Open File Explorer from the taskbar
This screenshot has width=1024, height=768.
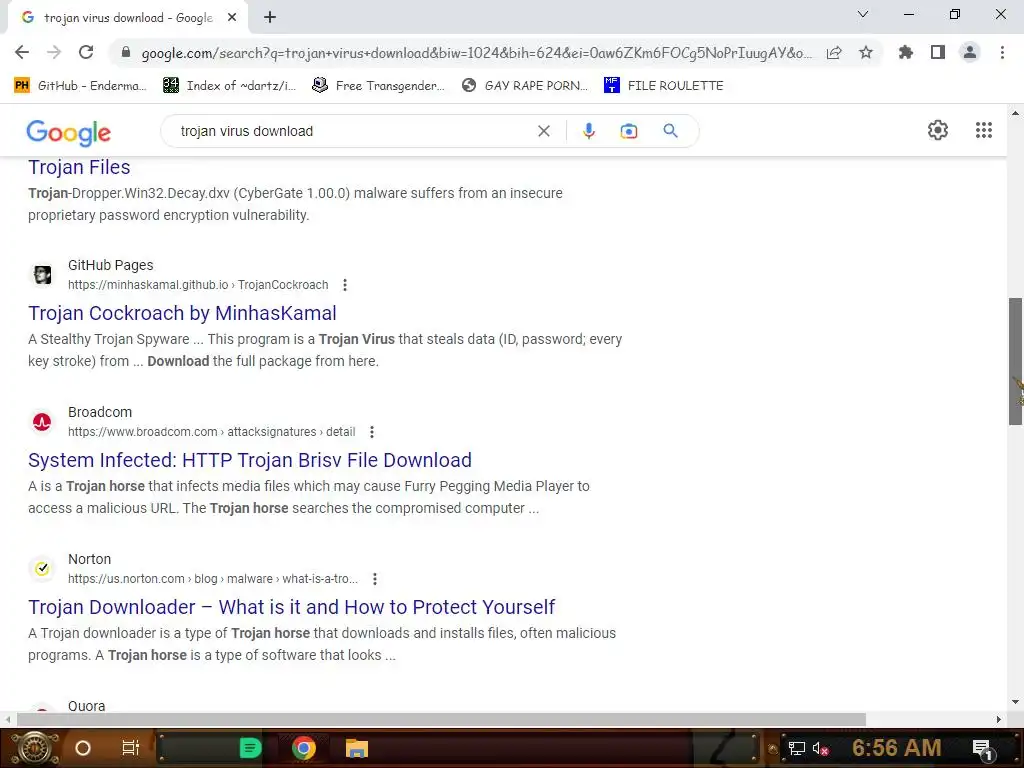coord(357,748)
